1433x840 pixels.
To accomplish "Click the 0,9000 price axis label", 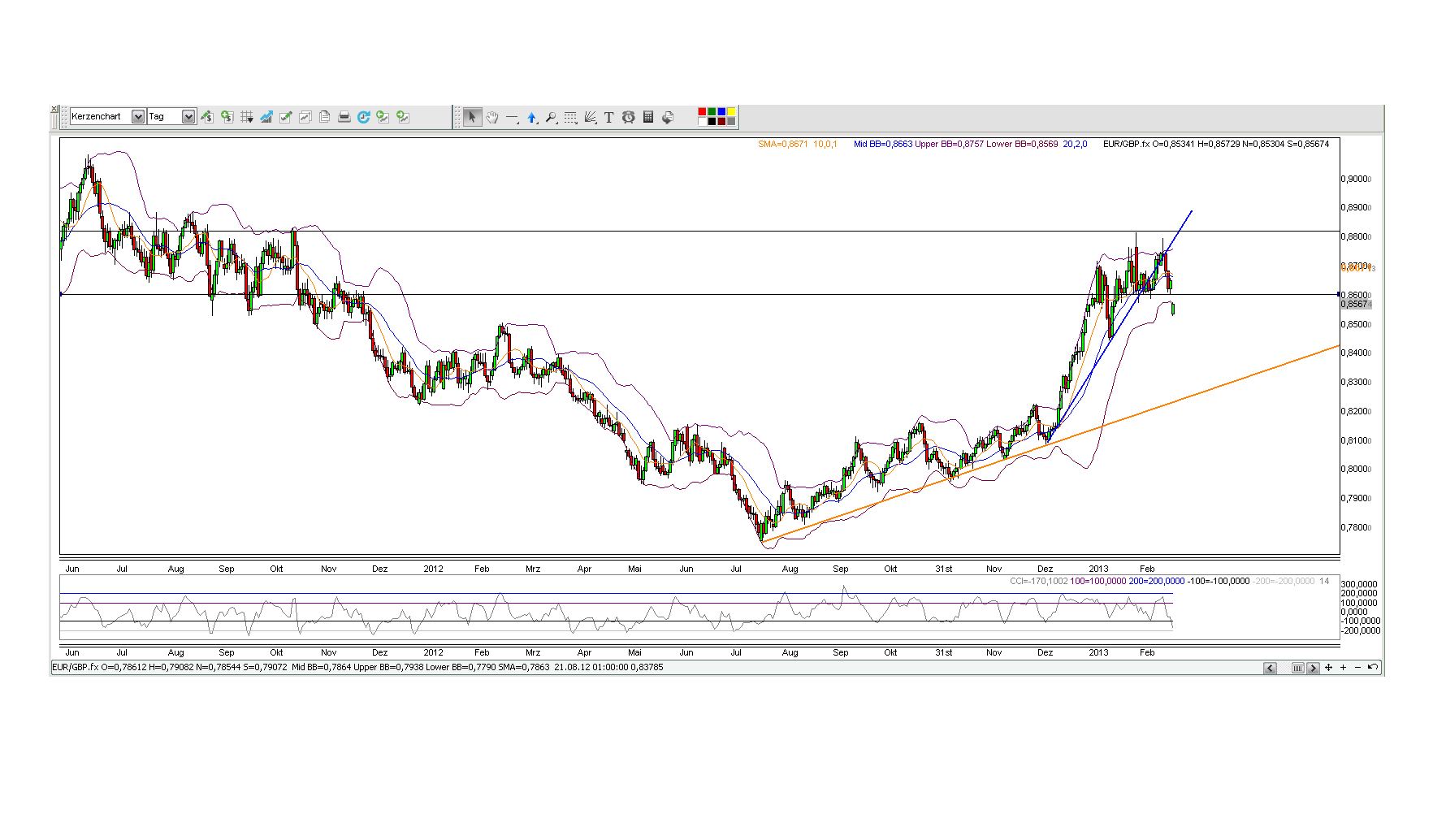I will point(1356,180).
